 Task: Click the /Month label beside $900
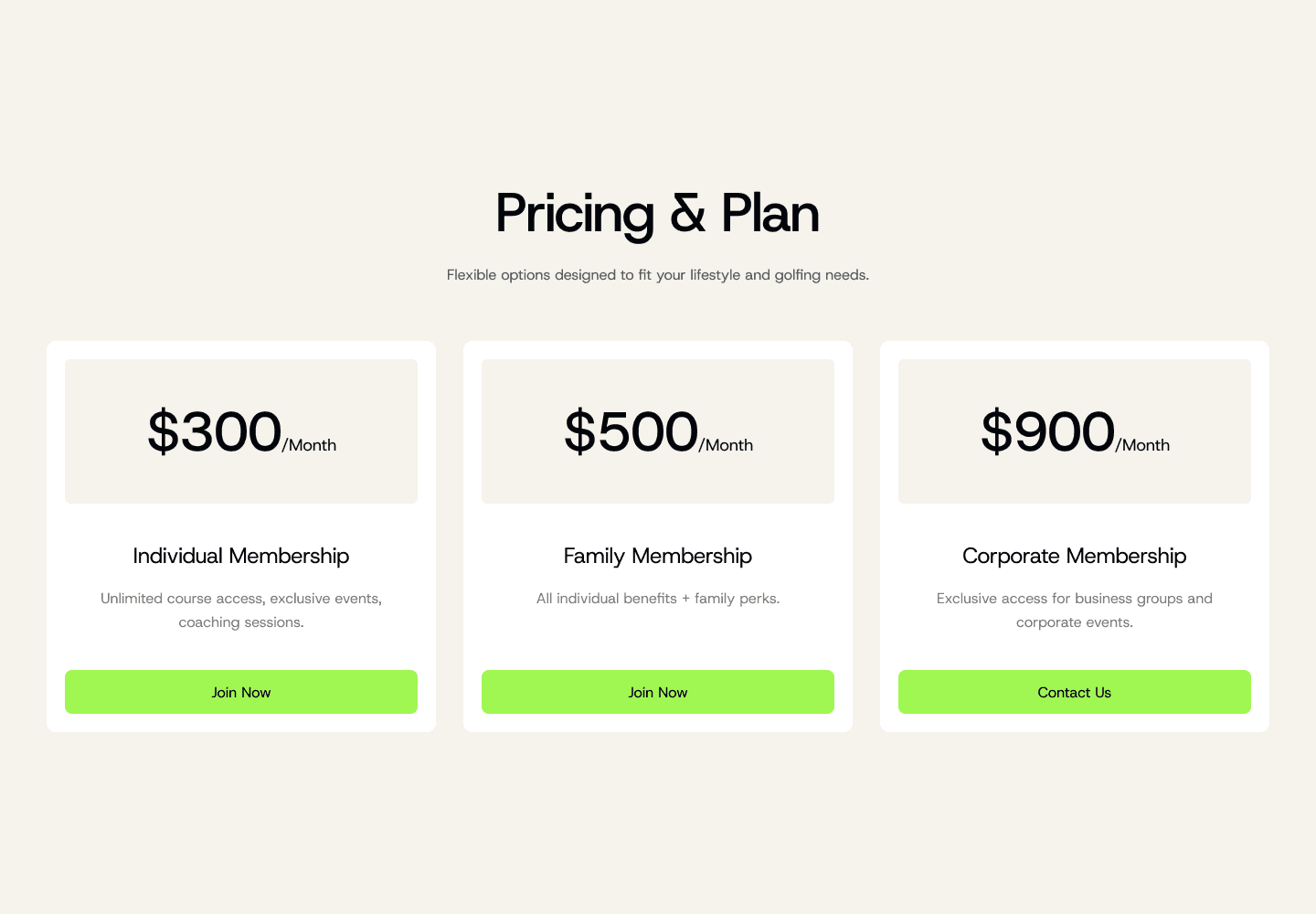1142,445
